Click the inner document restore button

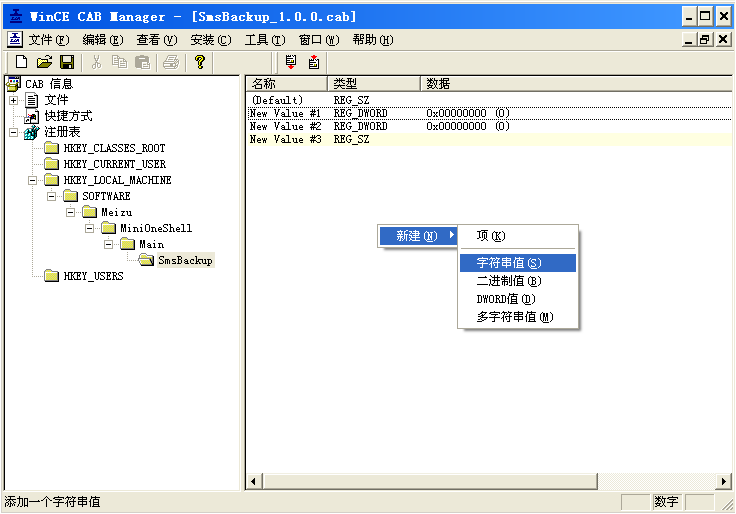[705, 39]
